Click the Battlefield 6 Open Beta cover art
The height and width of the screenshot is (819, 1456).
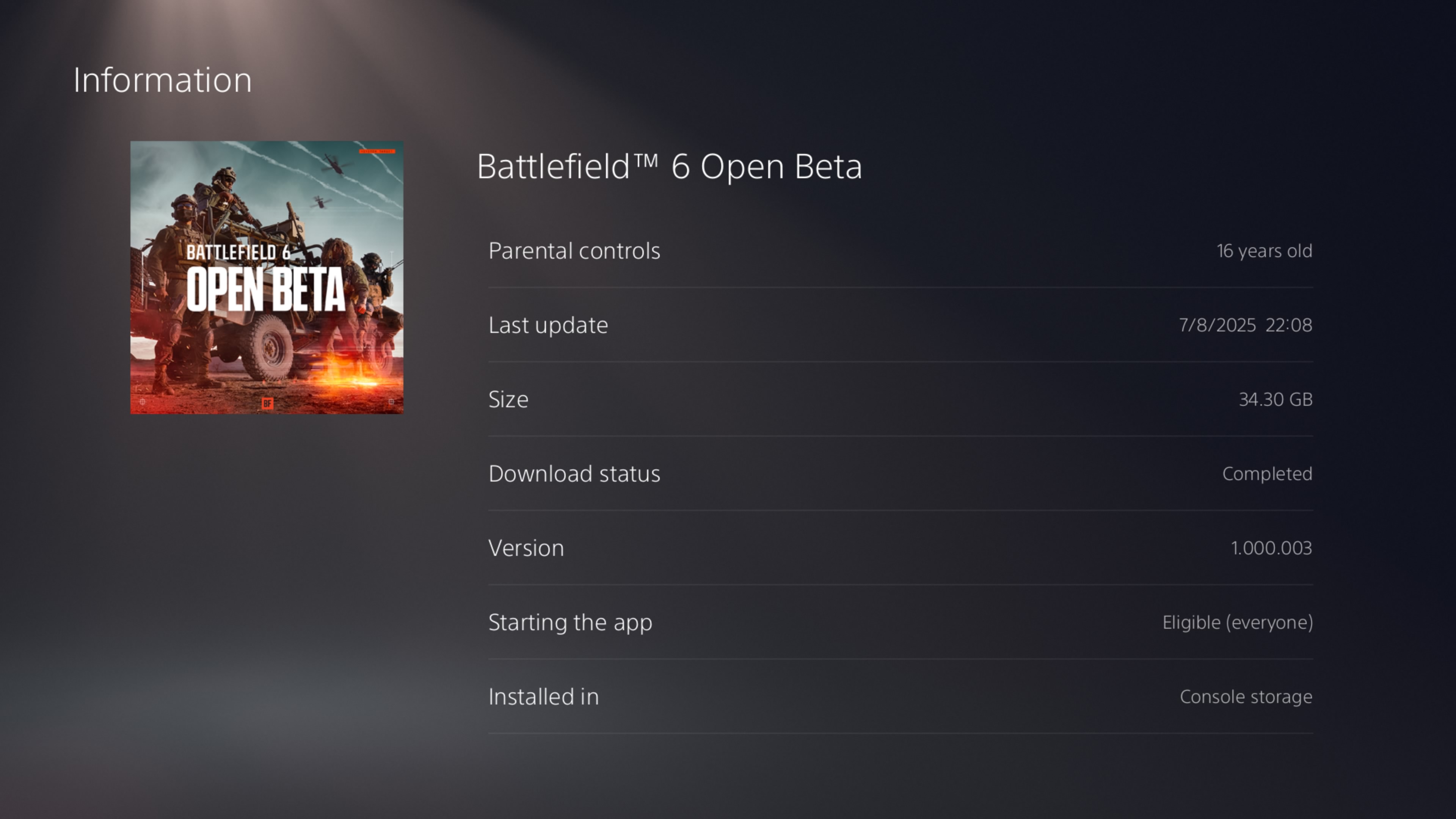[x=267, y=278]
